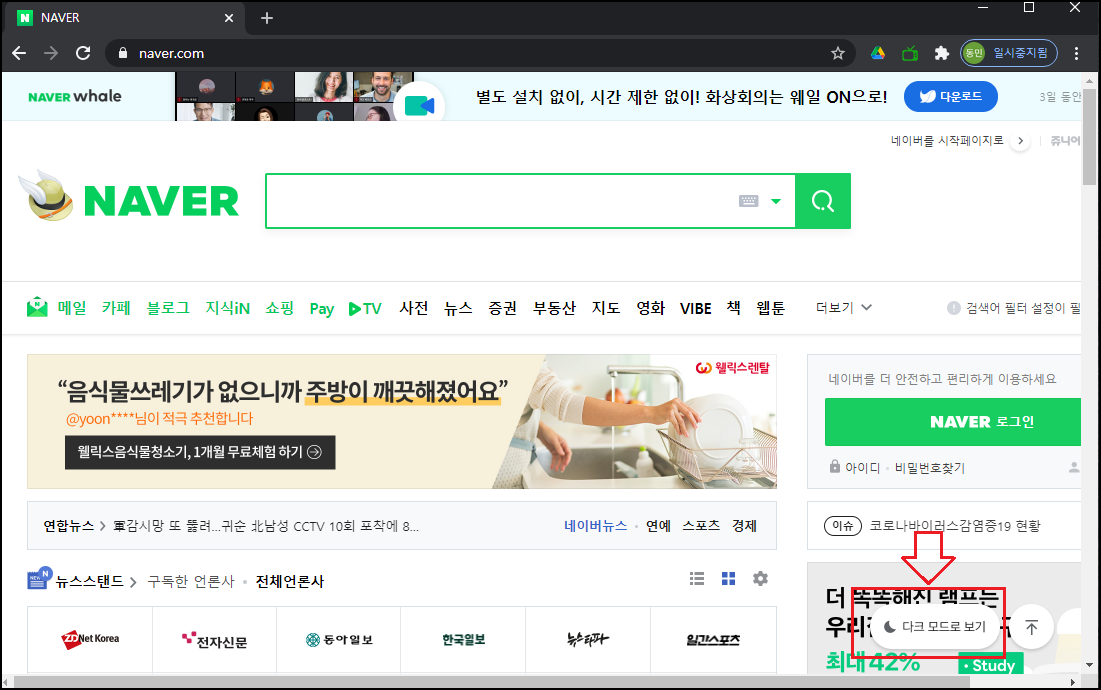Click the green search magnifier button
This screenshot has width=1101, height=690.
coord(823,201)
